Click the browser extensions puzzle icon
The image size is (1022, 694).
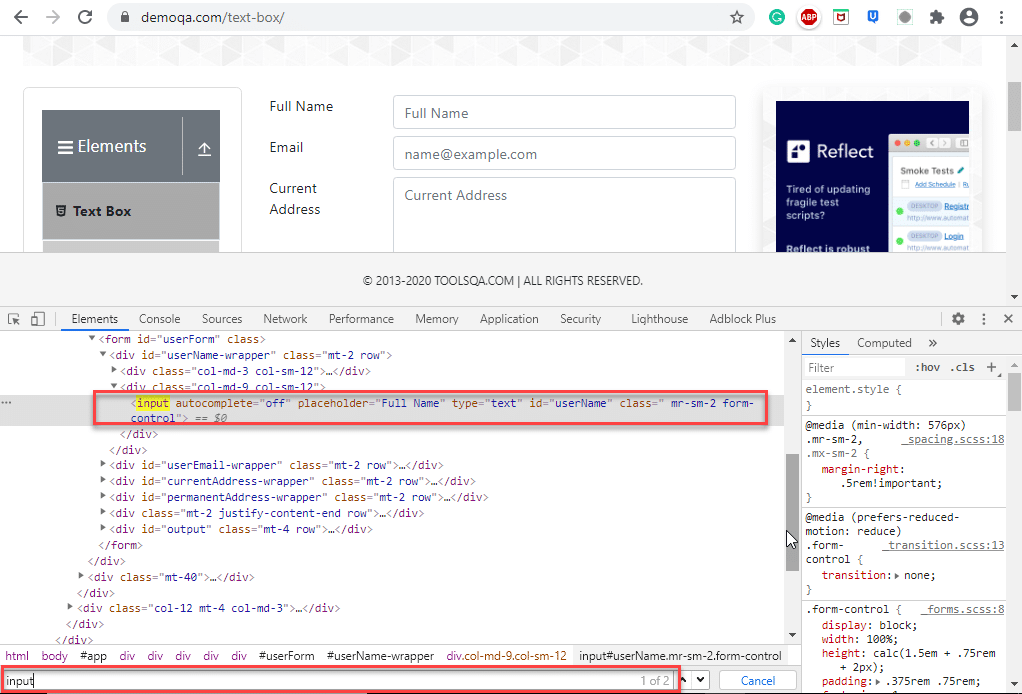[937, 17]
